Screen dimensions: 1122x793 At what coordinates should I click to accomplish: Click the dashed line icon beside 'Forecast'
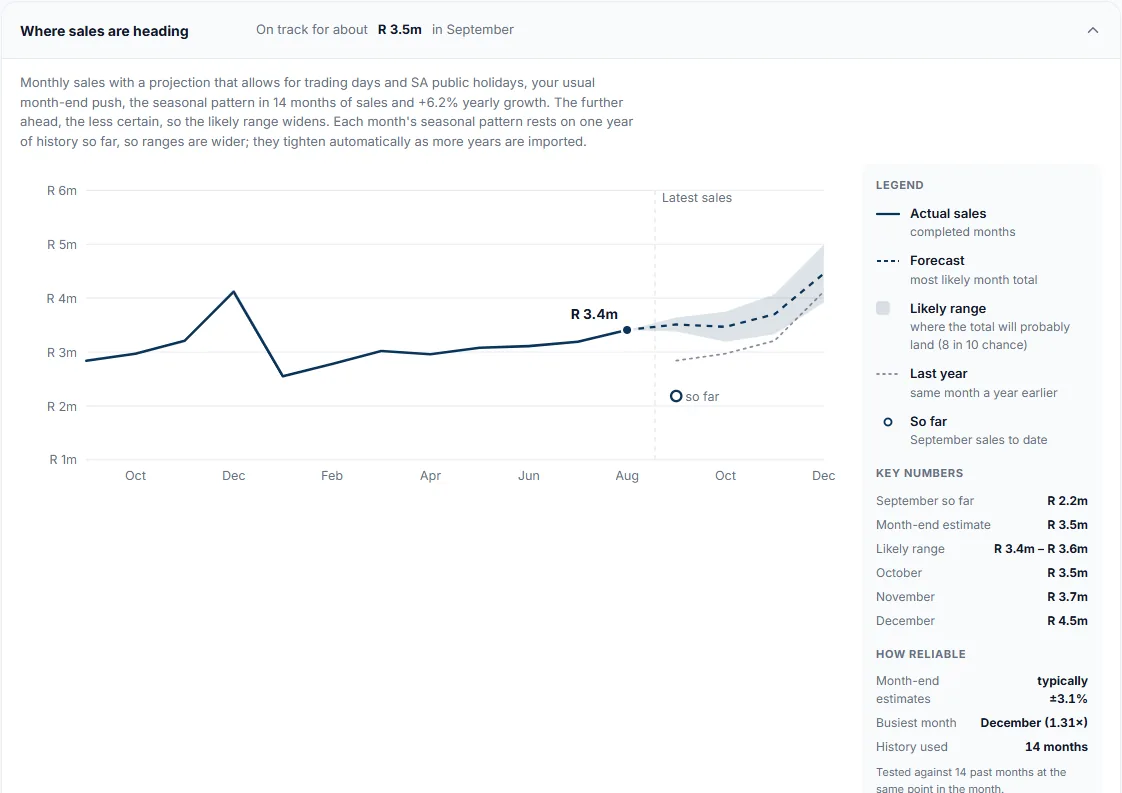tap(888, 261)
